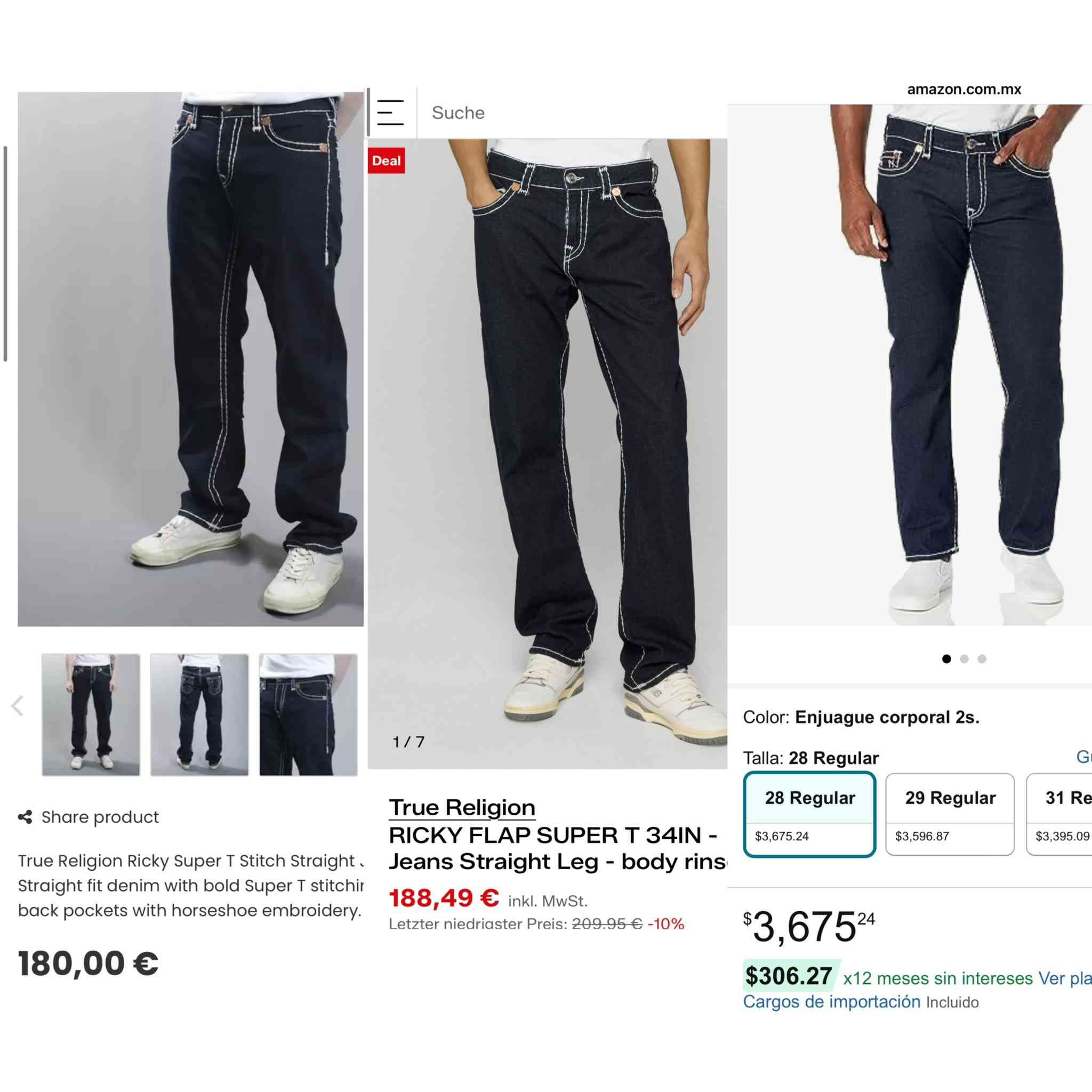
Task: Click the share product icon
Action: [25, 817]
